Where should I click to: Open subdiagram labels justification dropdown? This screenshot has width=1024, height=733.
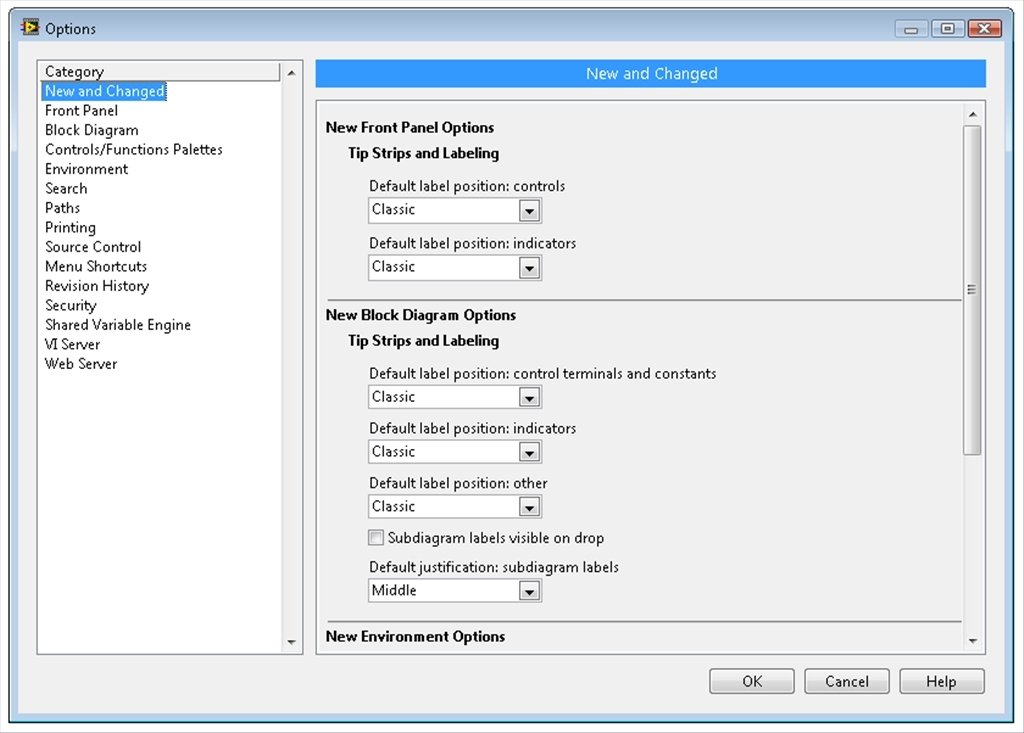[455, 591]
